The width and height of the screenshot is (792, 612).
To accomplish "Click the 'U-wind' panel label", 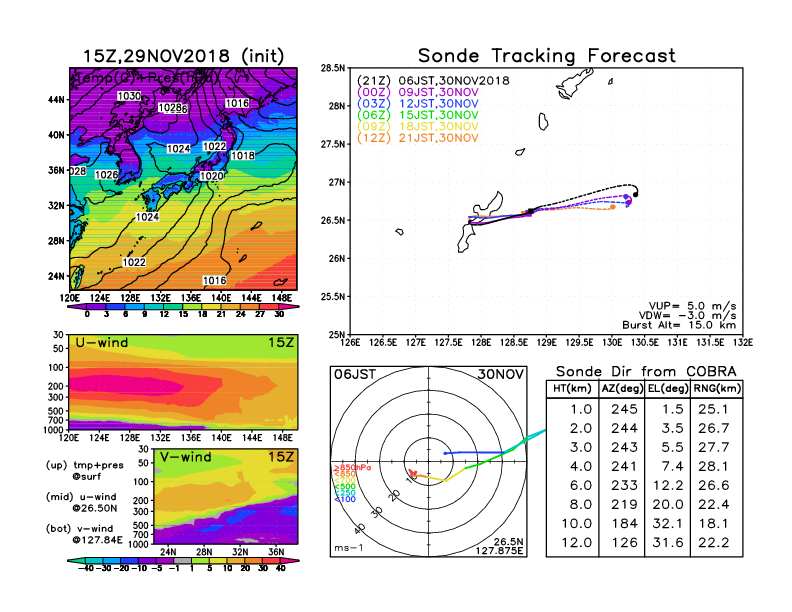I will click(102, 343).
